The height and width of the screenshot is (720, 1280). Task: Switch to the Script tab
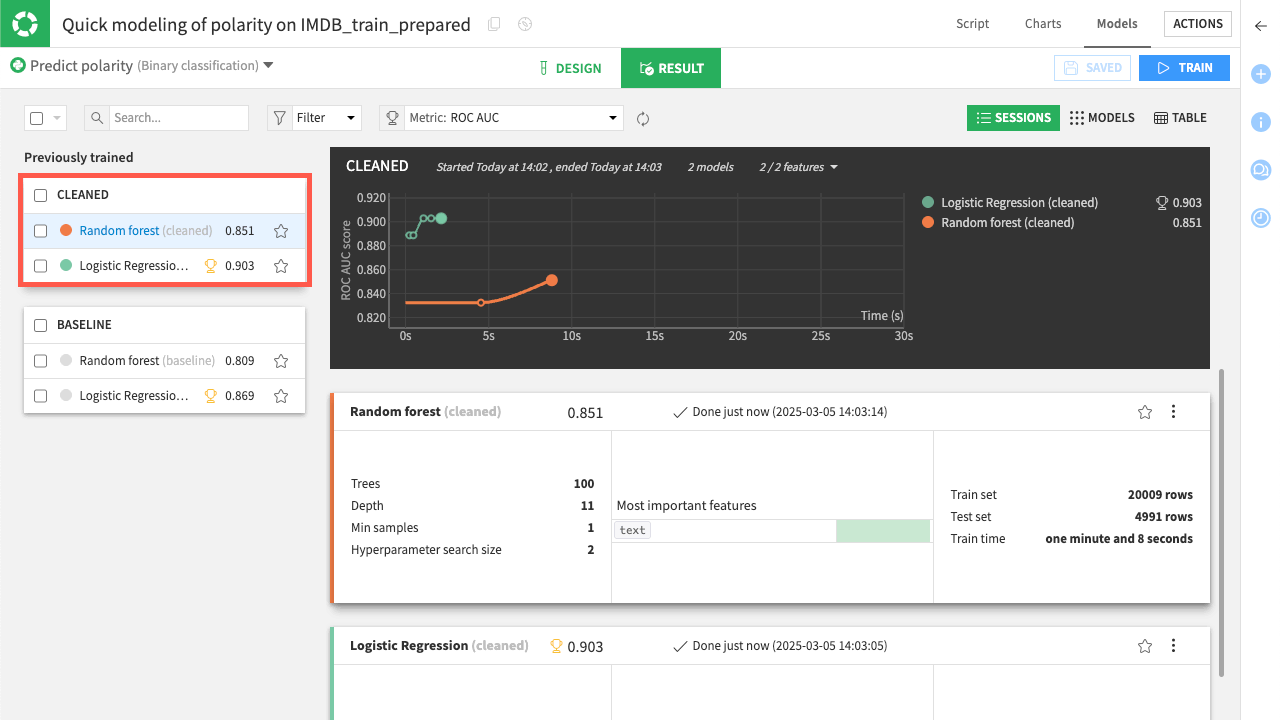pyautogui.click(x=972, y=24)
